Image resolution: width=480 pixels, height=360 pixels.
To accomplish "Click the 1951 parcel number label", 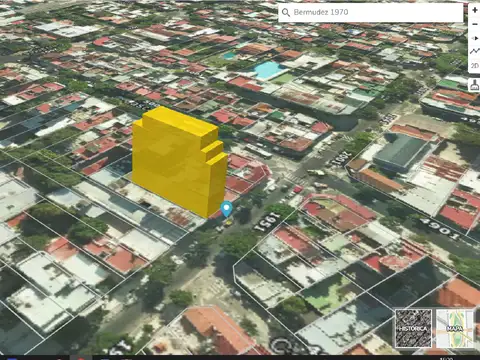I will click(x=267, y=222).
